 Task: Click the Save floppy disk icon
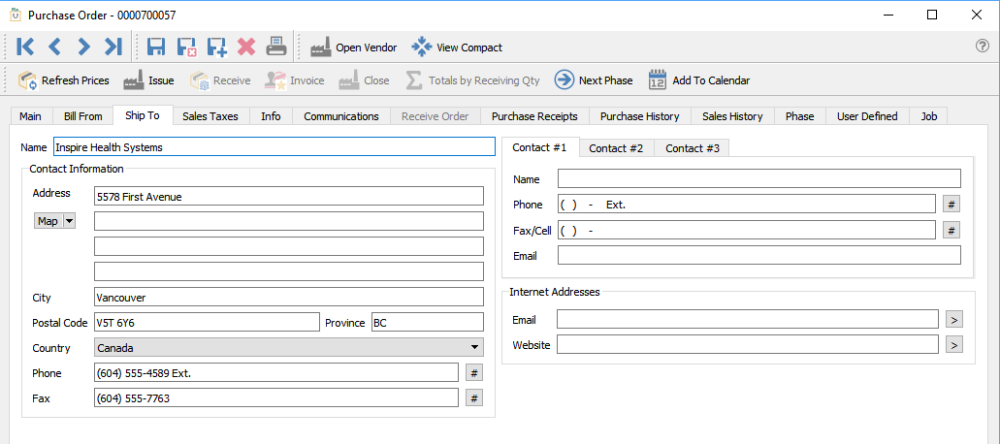pos(156,47)
